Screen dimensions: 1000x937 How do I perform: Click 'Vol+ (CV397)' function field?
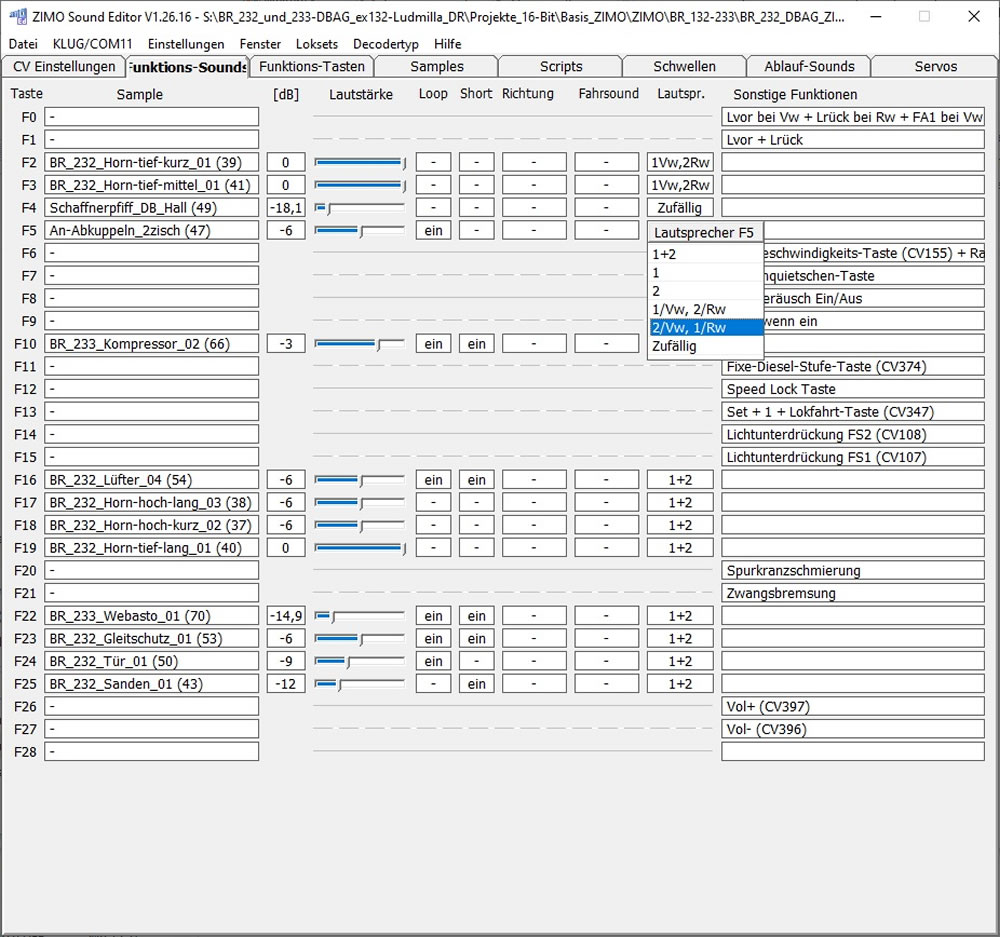[x=853, y=706]
